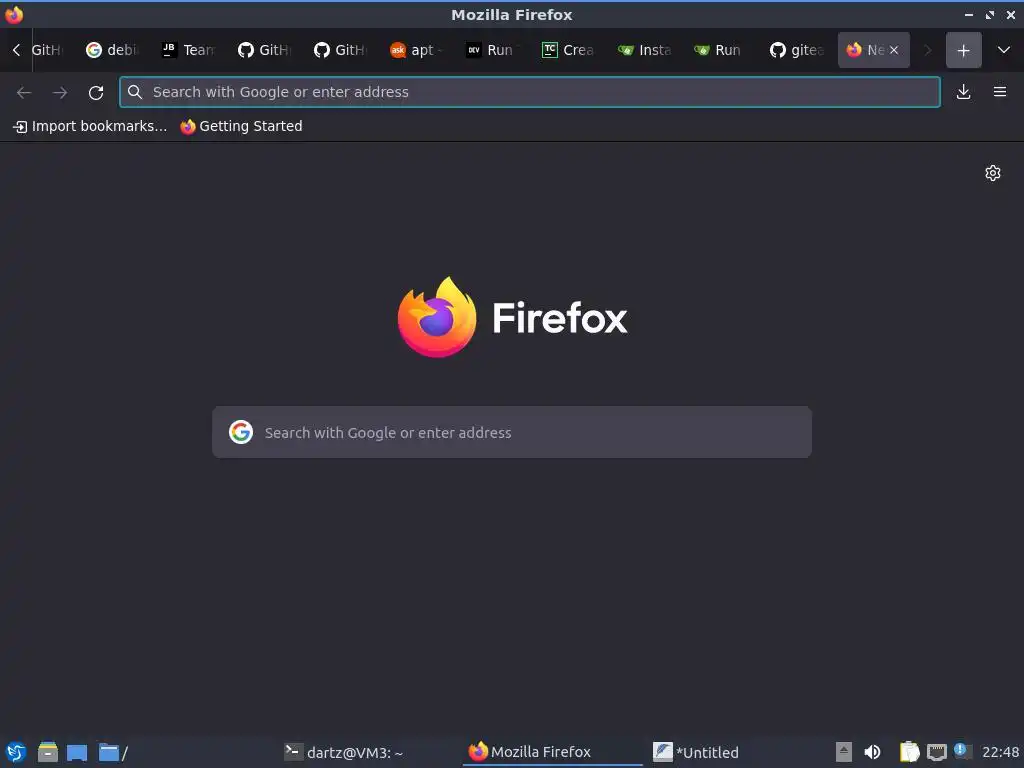Click the notification tray icon with blue badge
1024x768 pixels.
click(962, 751)
